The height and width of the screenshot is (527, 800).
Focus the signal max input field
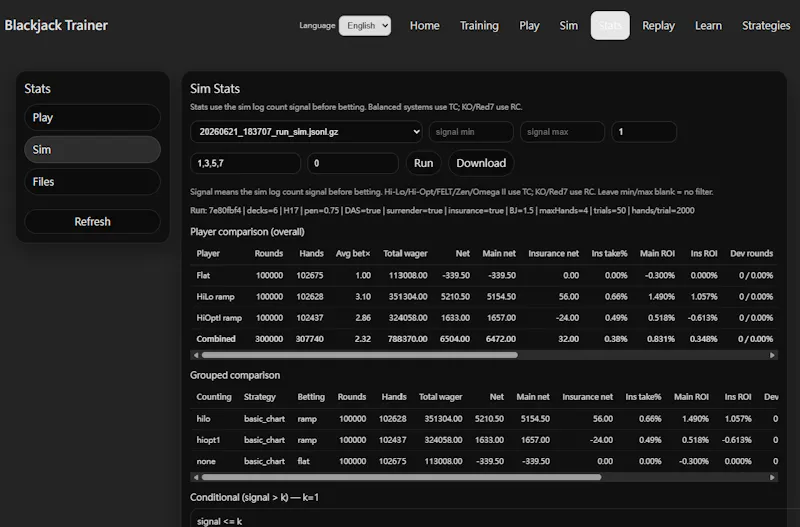(562, 132)
